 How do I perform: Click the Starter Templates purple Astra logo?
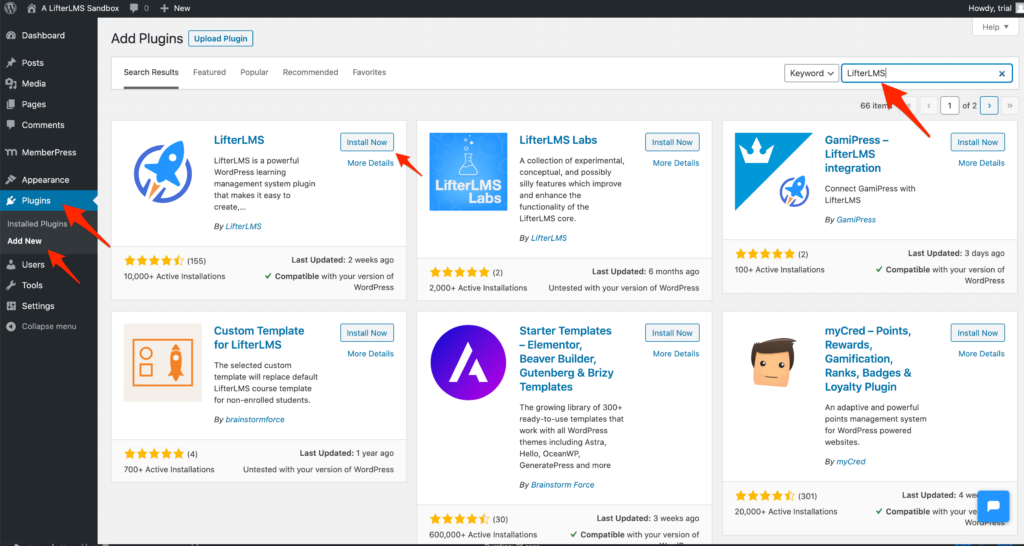coord(468,362)
